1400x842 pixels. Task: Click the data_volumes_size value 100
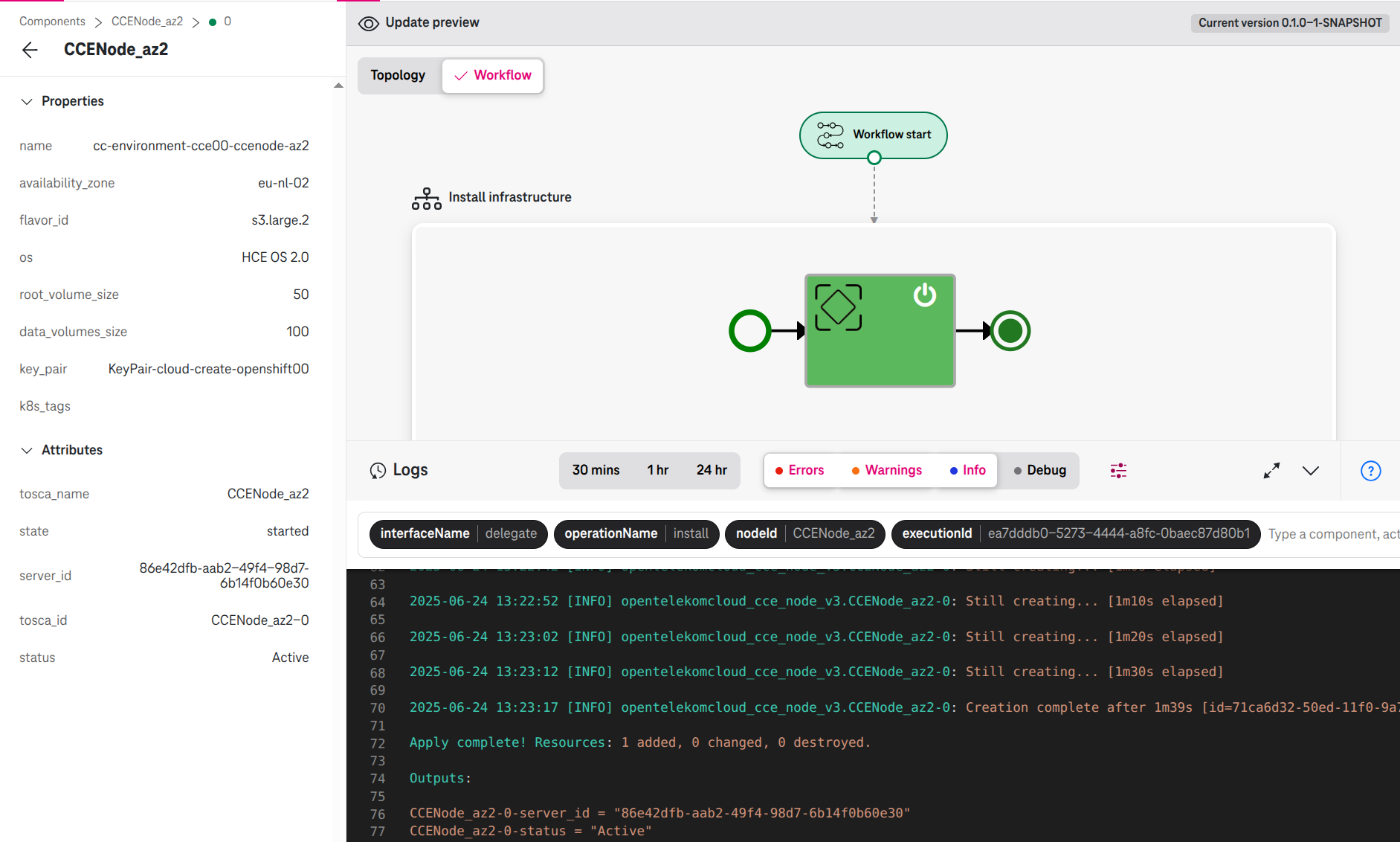[297, 332]
